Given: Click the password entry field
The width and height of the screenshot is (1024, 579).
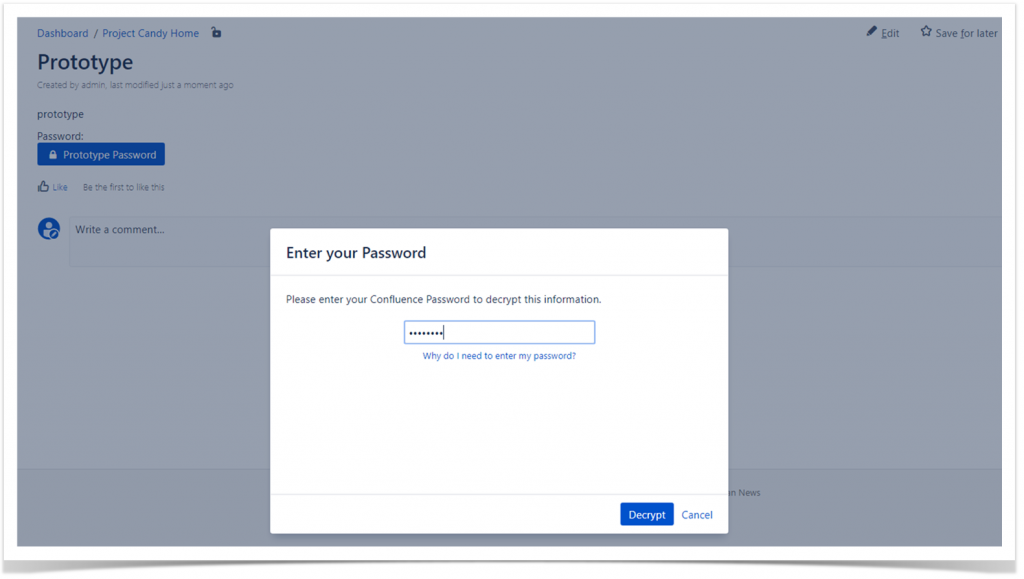Looking at the screenshot, I should [x=499, y=331].
